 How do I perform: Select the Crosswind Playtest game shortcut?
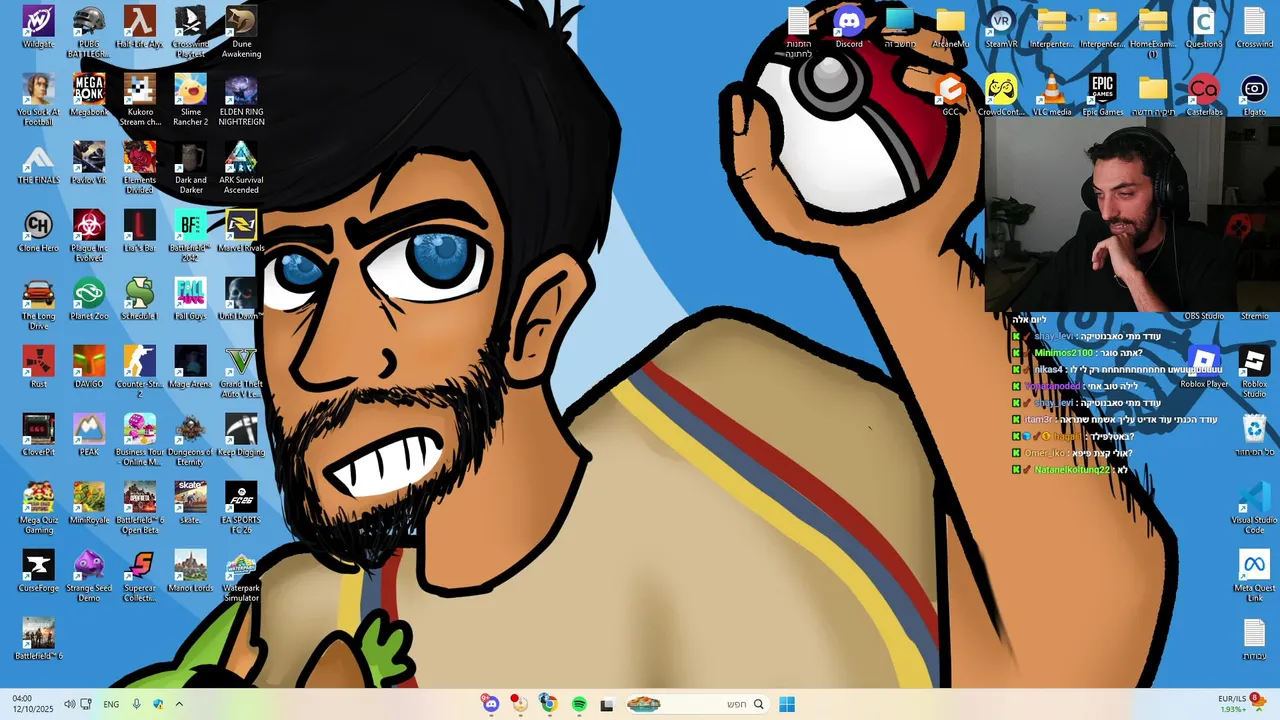[x=190, y=31]
